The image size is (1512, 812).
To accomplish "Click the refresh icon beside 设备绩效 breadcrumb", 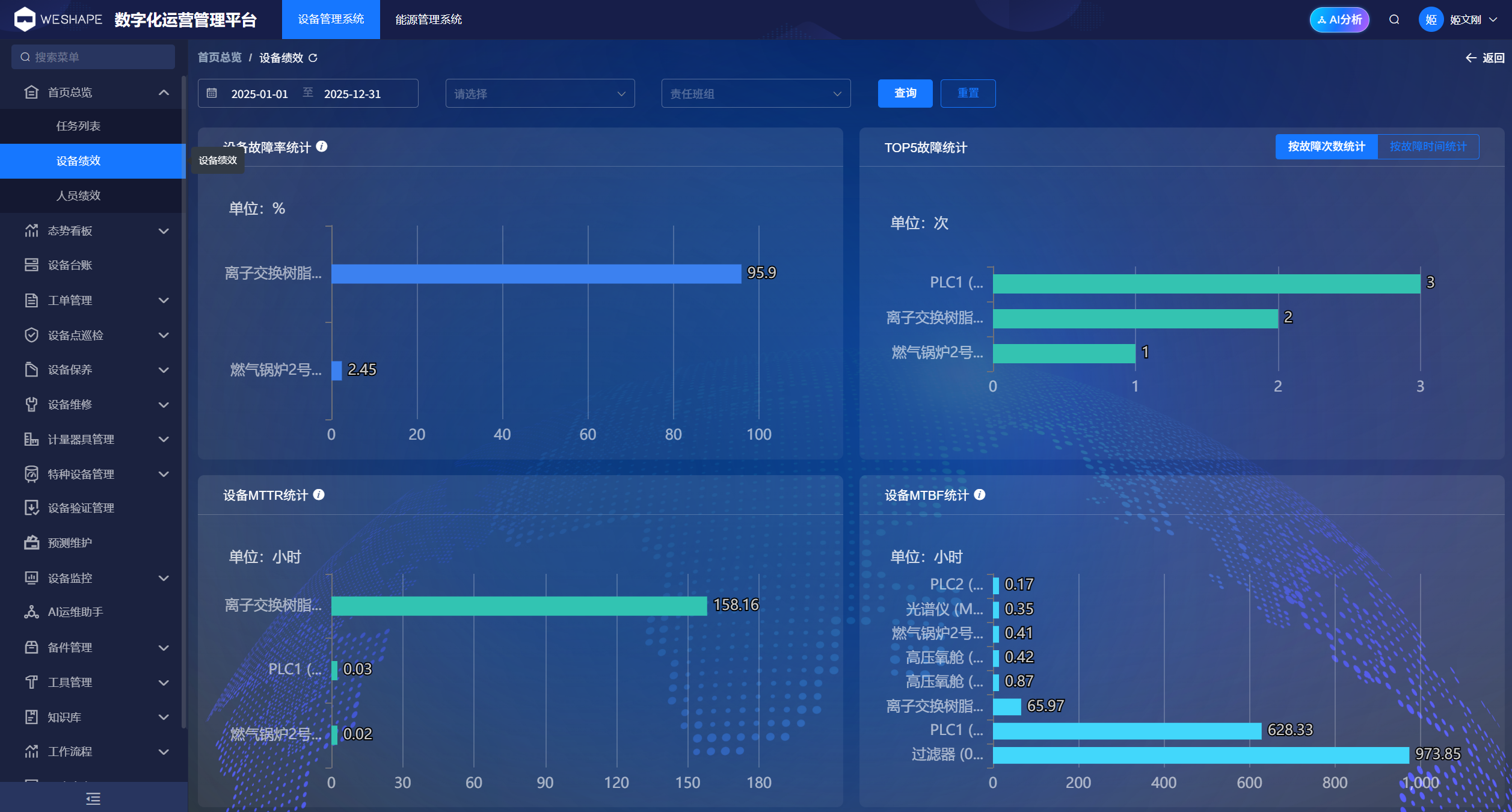I will tap(313, 58).
